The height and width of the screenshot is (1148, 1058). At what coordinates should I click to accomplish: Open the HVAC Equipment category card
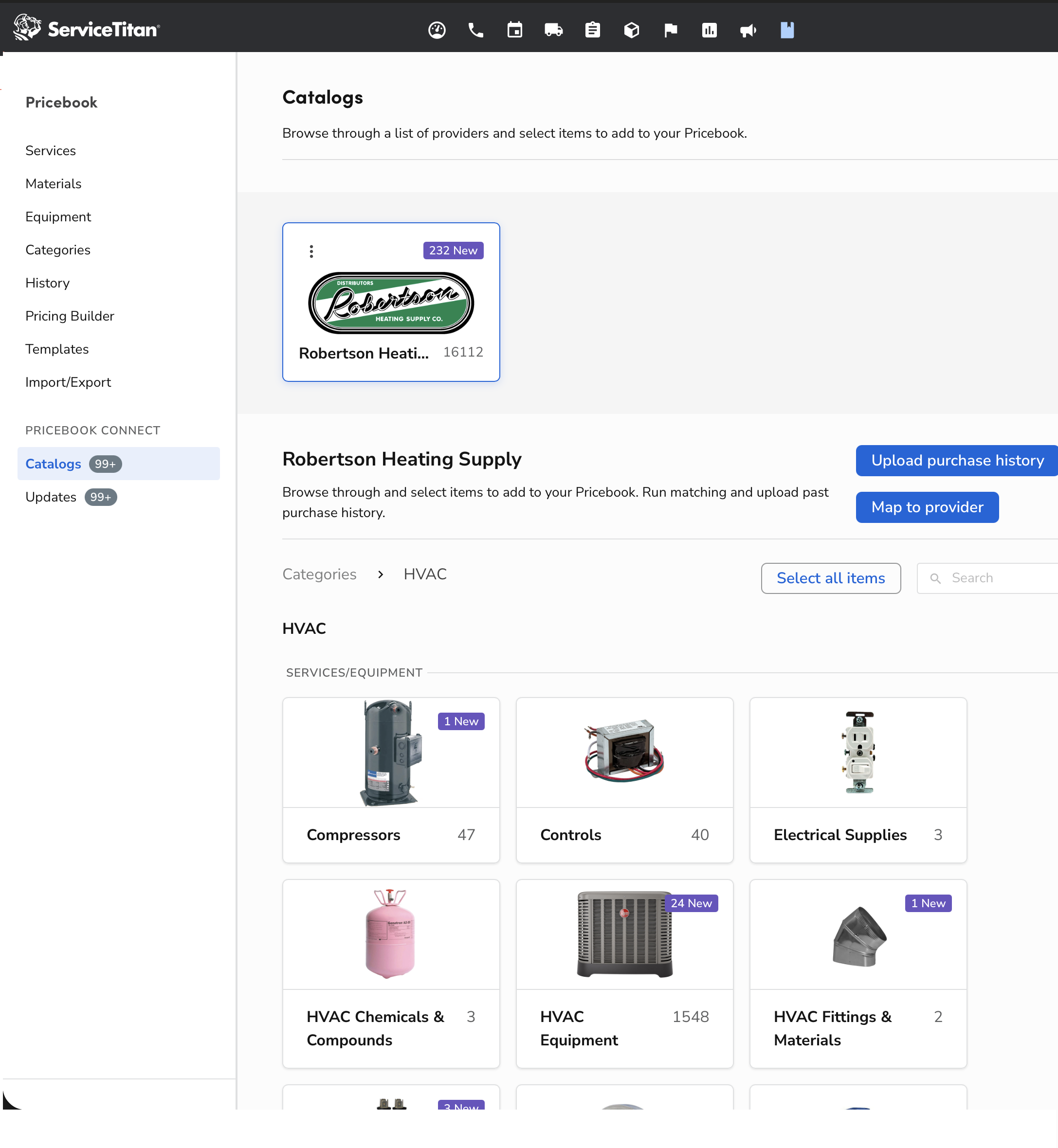(624, 973)
